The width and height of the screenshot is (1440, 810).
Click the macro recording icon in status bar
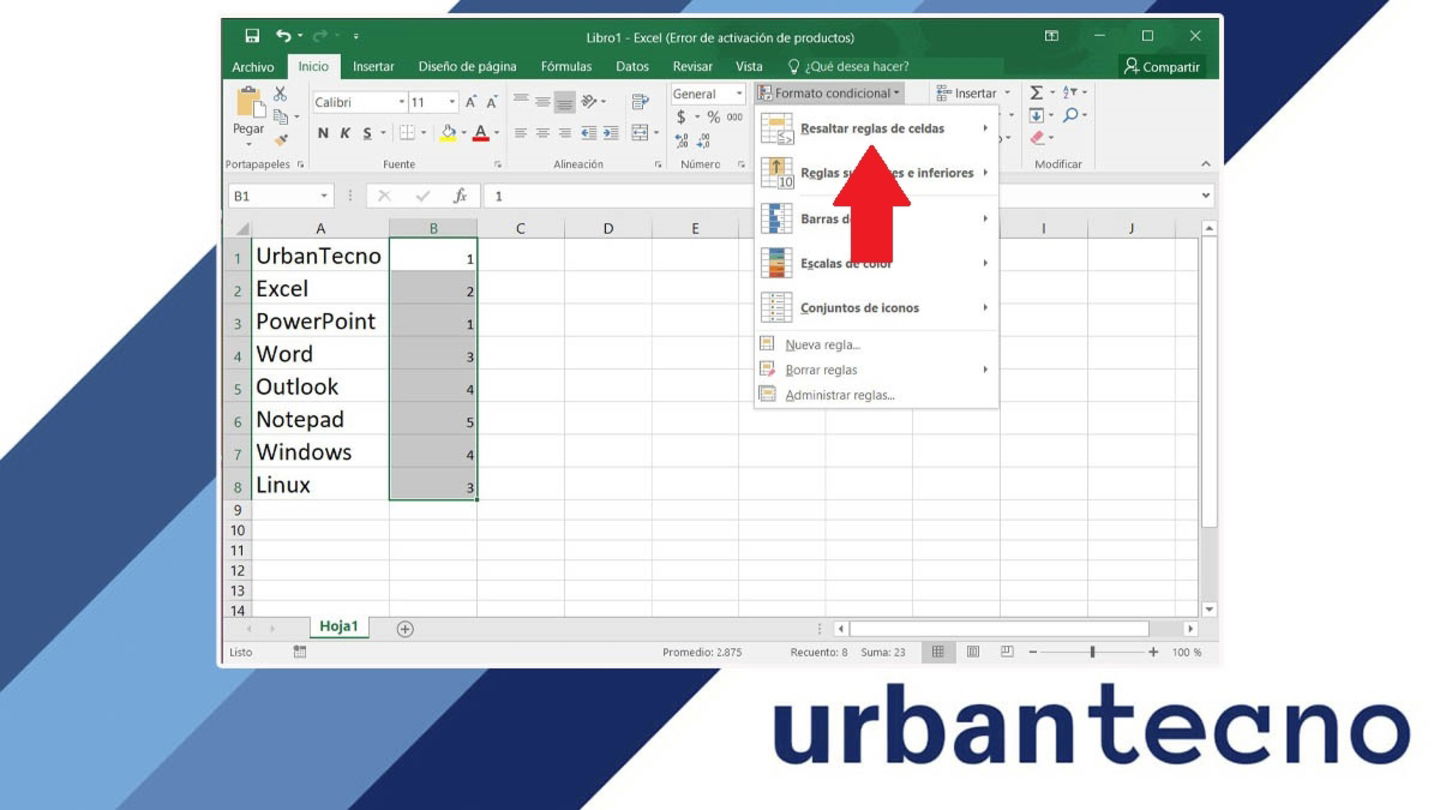click(300, 652)
